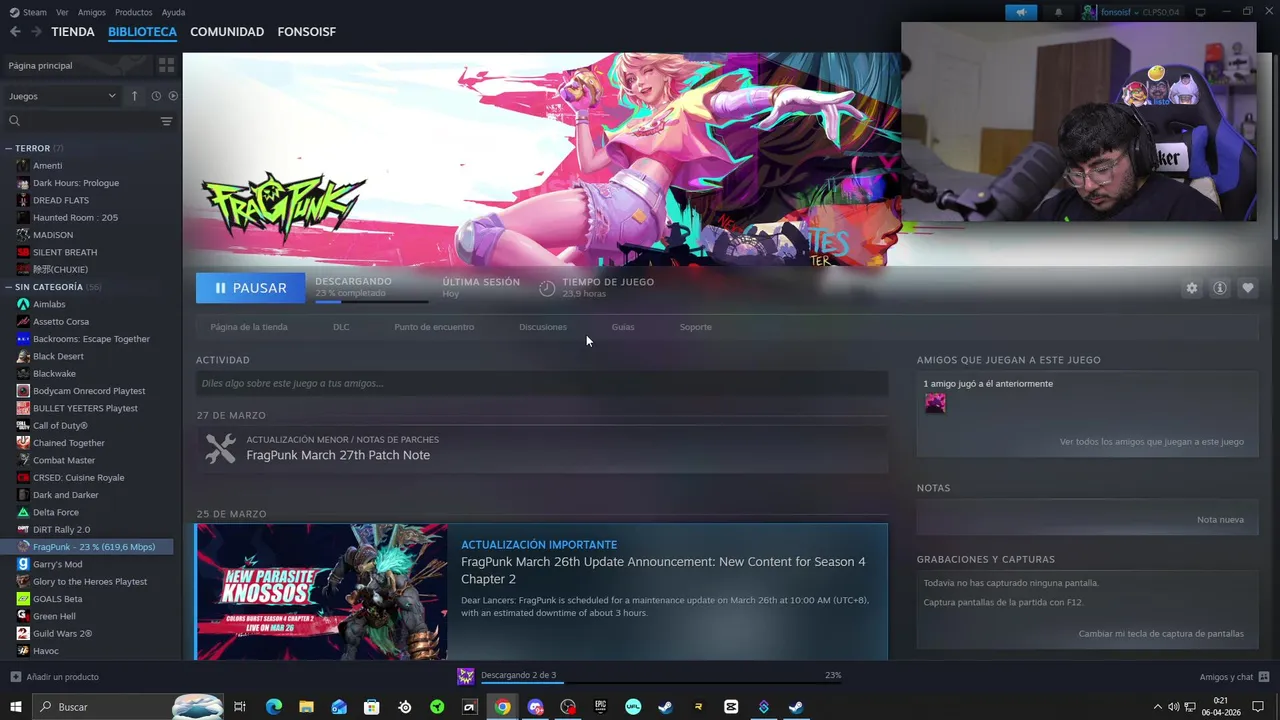Go back with the navigation arrow

pyautogui.click(x=15, y=32)
